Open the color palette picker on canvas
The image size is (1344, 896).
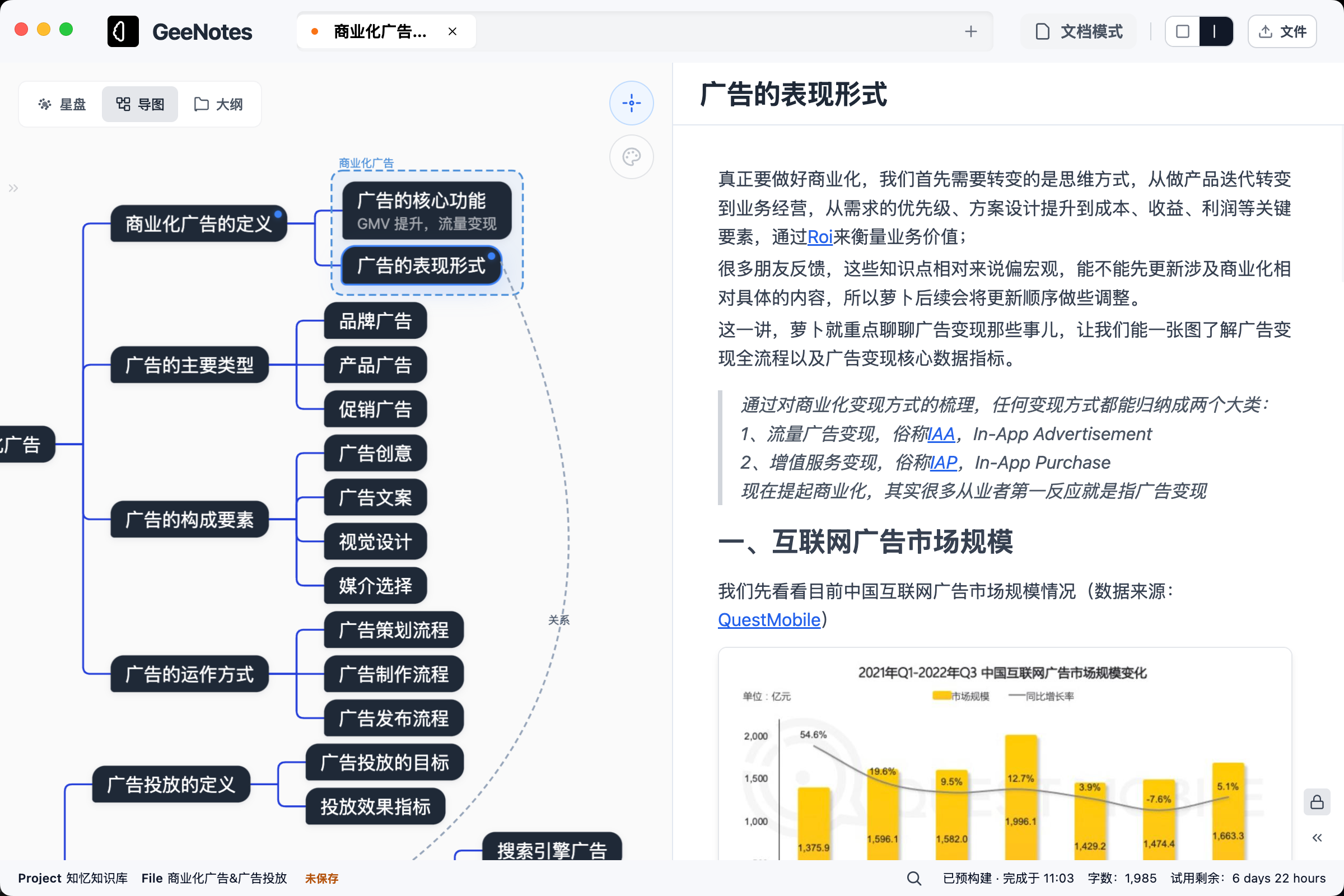point(631,156)
